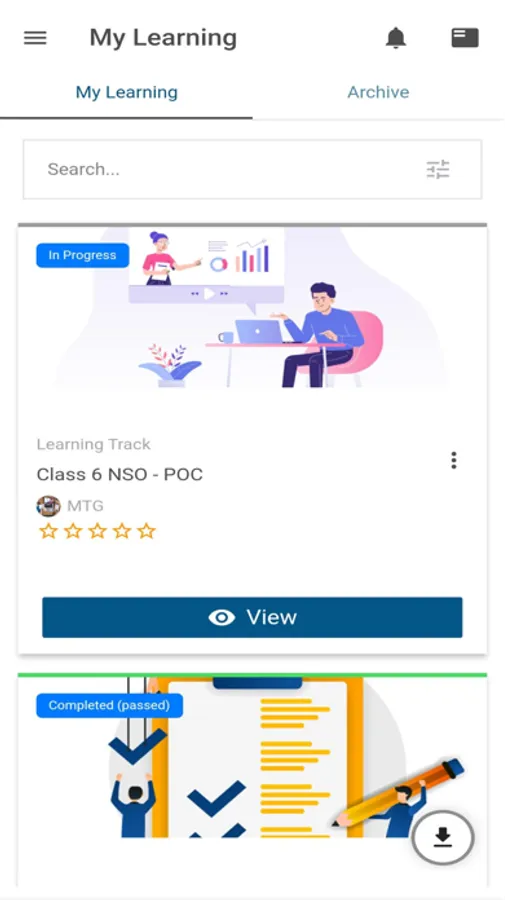Open the online class illustration thumbnail
The height and width of the screenshot is (900, 507).
252,307
